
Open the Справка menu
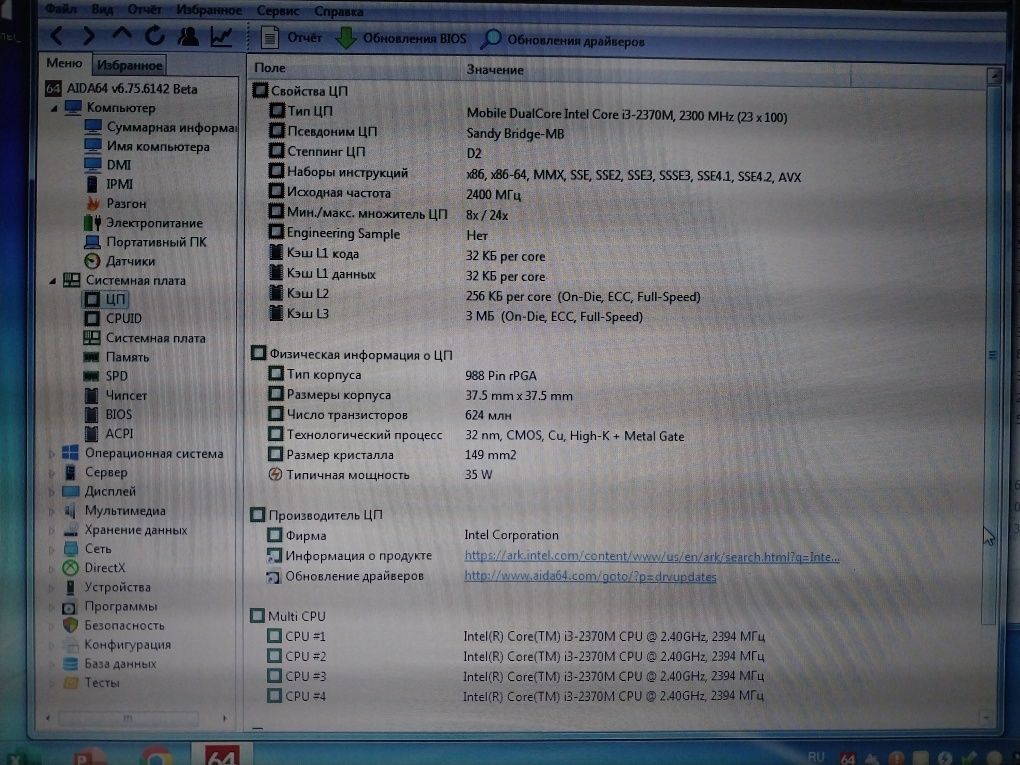338,12
